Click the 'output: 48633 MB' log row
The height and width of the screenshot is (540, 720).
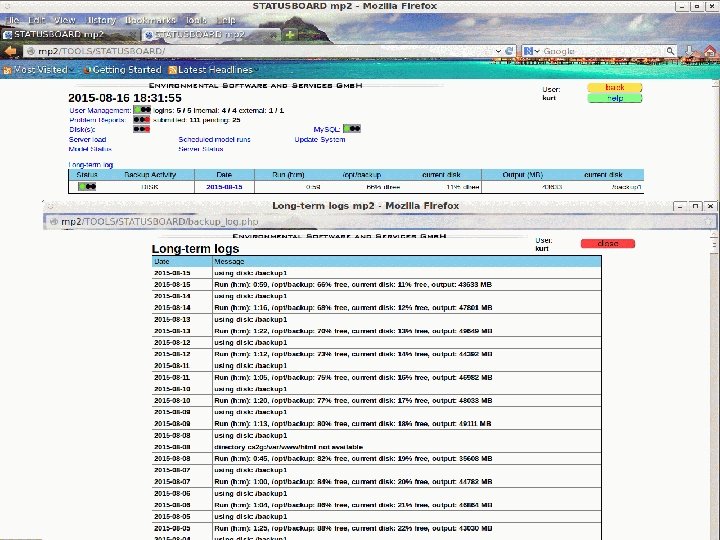tap(377, 285)
